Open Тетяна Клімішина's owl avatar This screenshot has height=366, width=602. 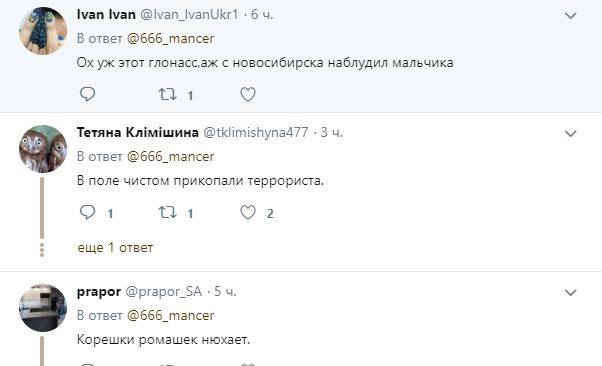click(43, 149)
